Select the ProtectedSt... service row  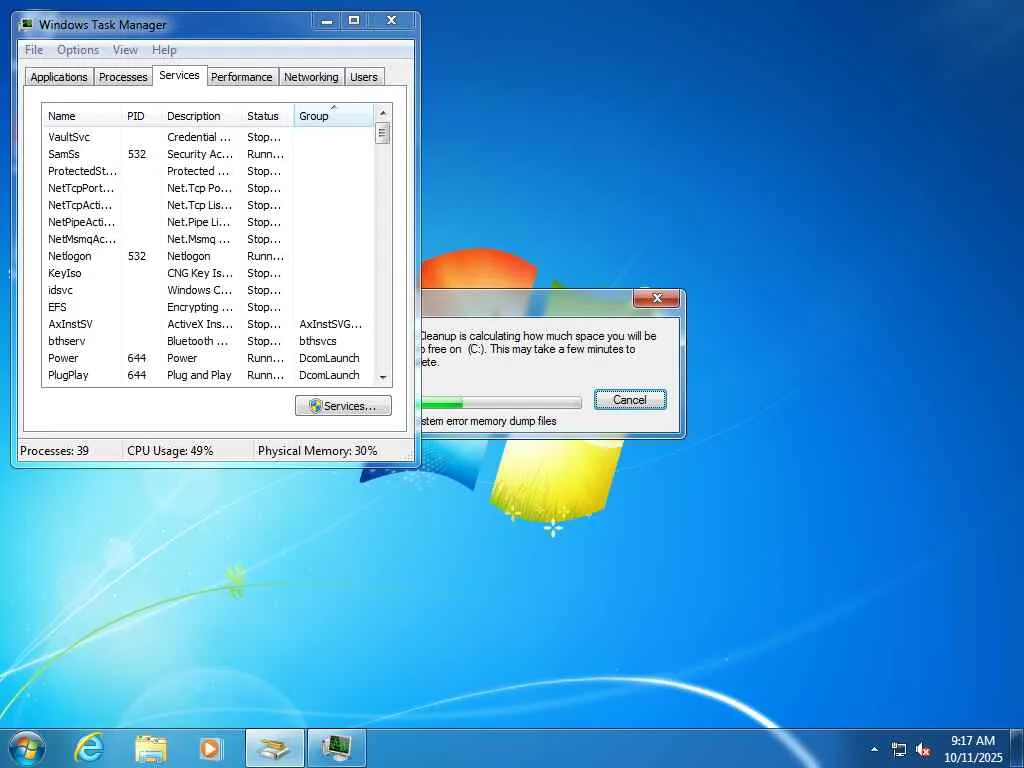[208, 171]
